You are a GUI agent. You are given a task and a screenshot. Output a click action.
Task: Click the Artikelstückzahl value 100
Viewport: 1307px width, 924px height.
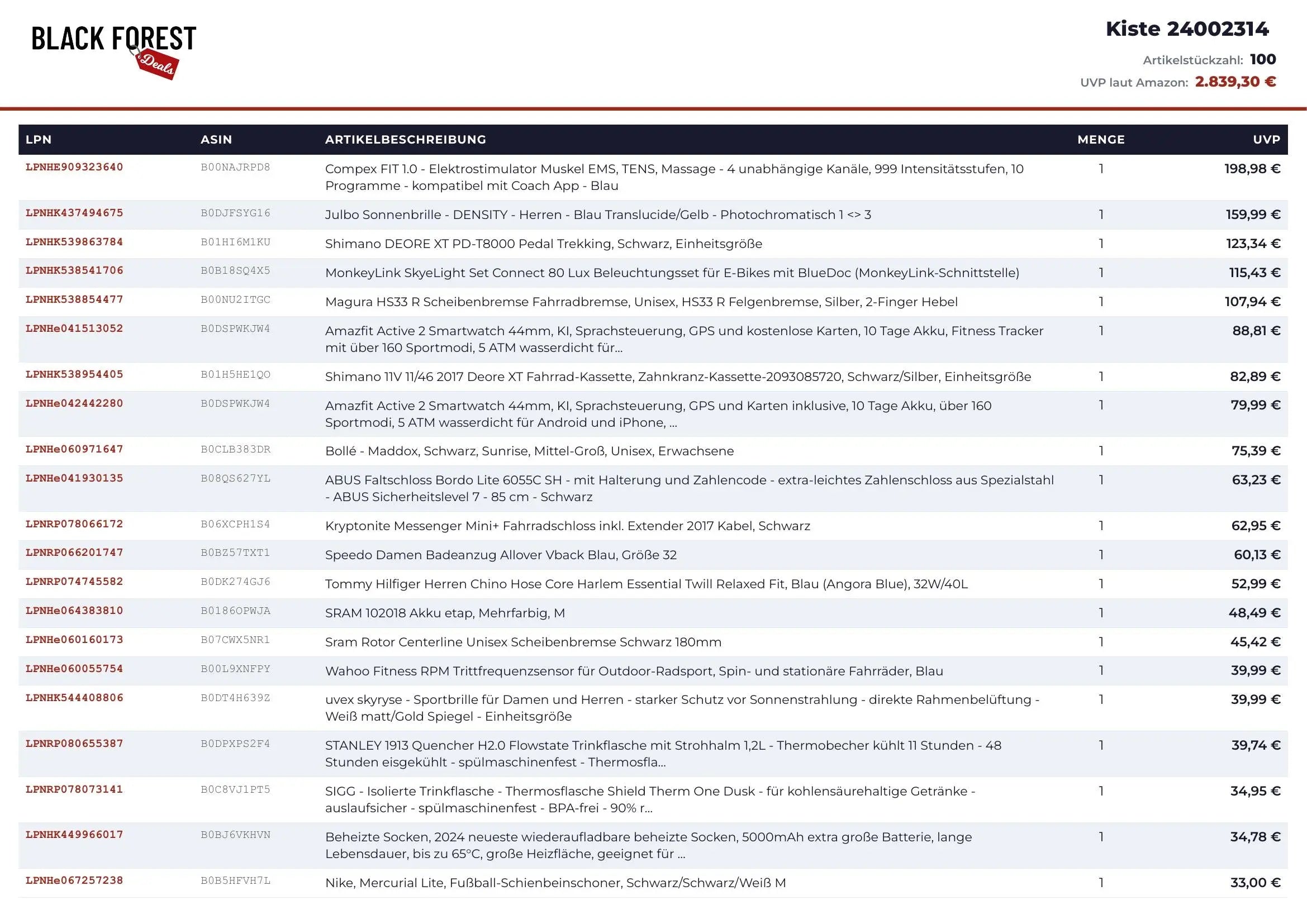[x=1263, y=59]
